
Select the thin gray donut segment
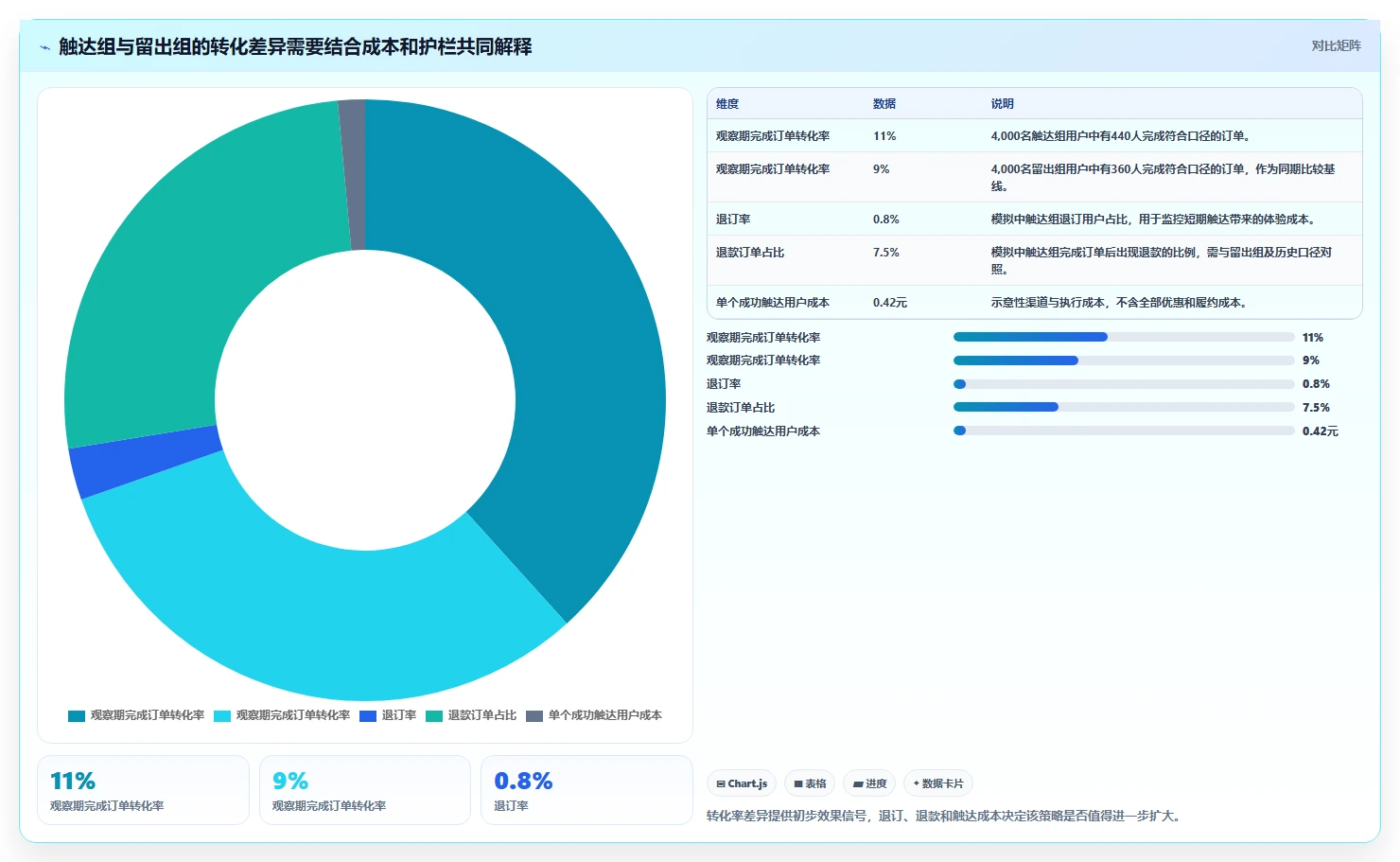coord(353,174)
